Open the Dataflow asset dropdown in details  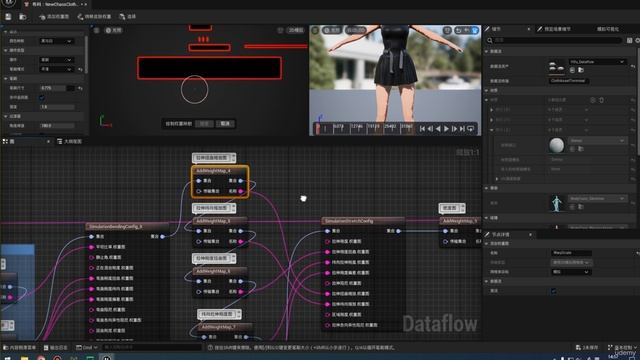click(597, 62)
